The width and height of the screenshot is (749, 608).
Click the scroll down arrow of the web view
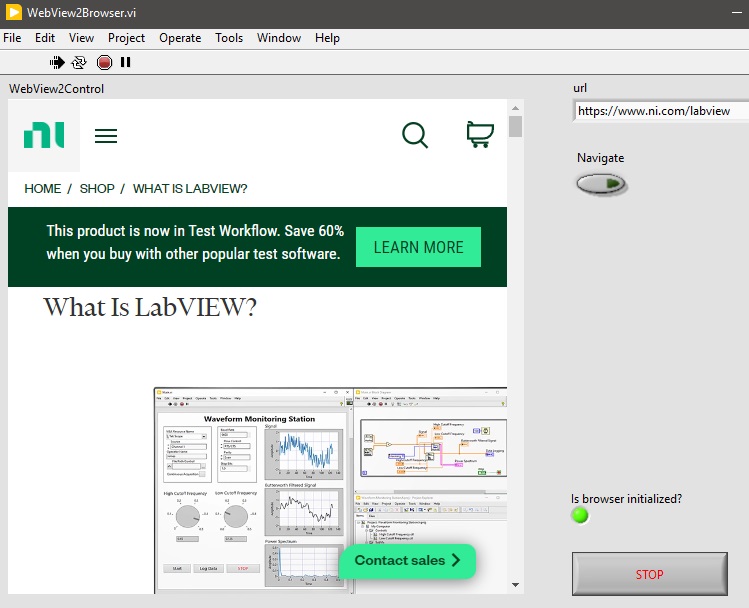515,585
